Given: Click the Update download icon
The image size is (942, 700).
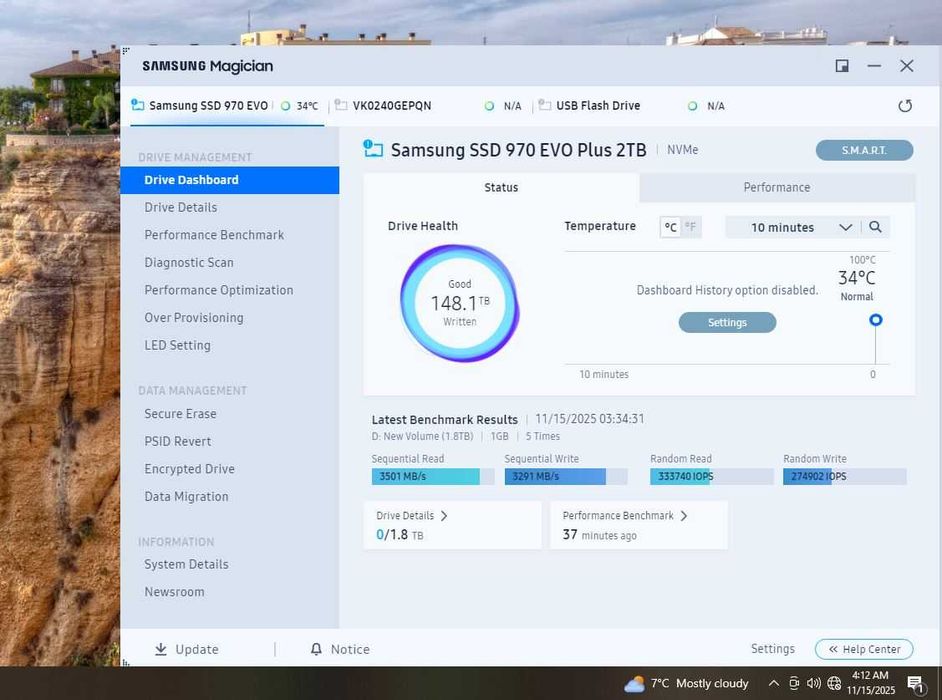Looking at the screenshot, I should [160, 649].
